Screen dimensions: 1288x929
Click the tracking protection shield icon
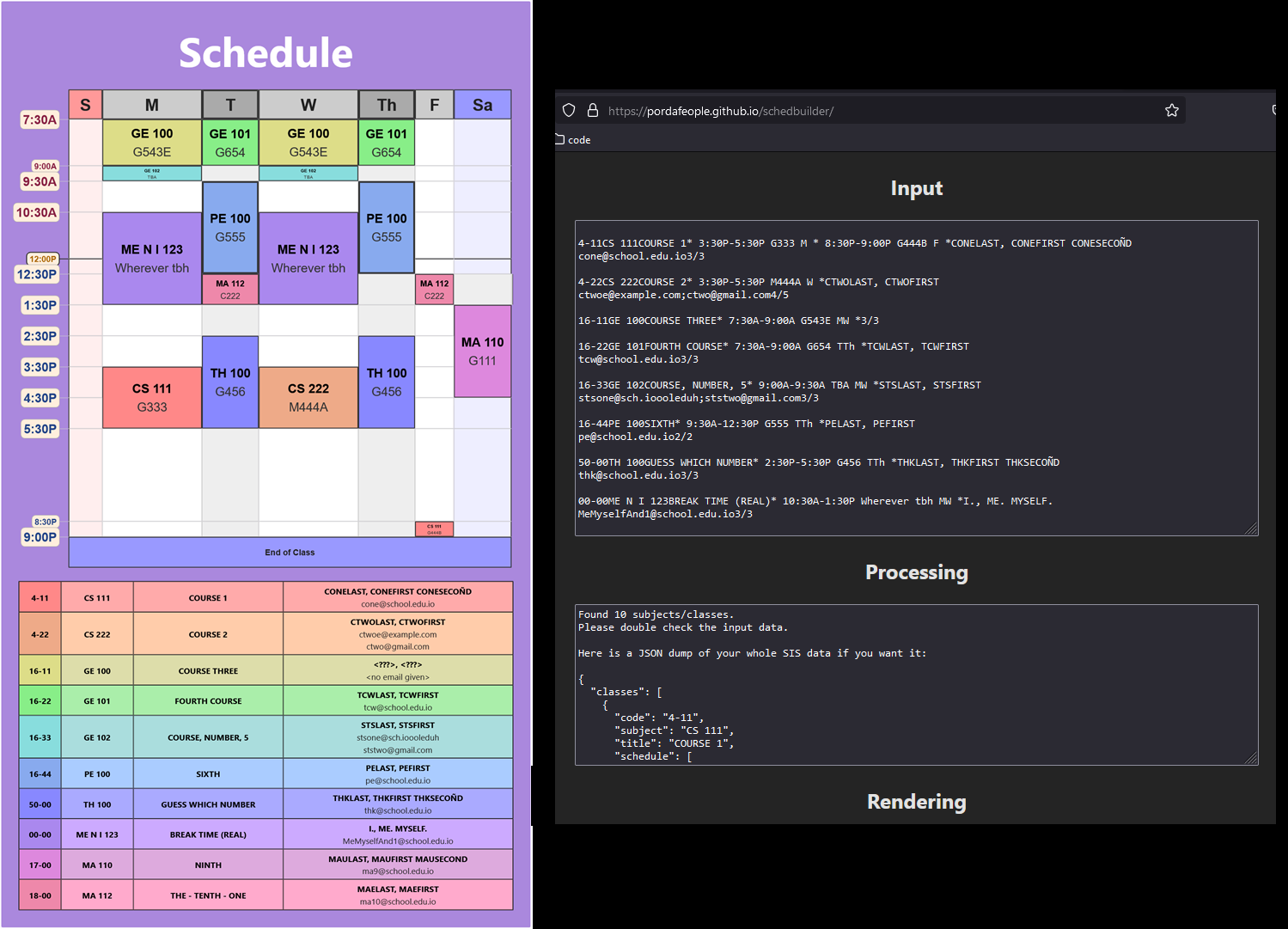coord(569,110)
